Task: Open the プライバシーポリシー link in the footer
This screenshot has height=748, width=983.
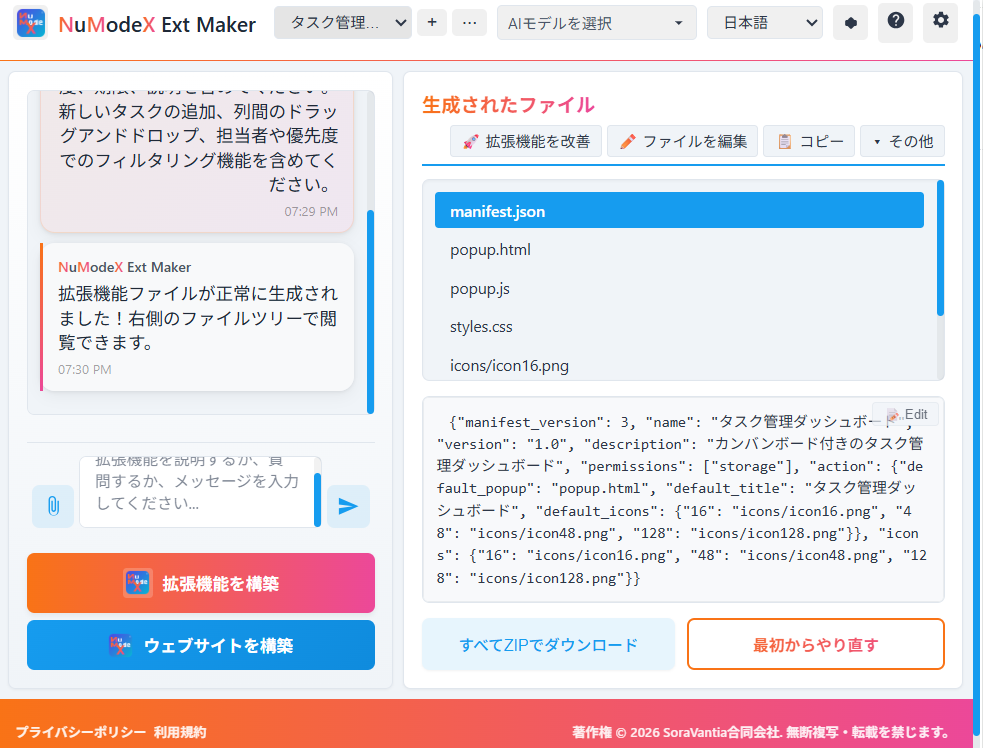Action: point(80,731)
